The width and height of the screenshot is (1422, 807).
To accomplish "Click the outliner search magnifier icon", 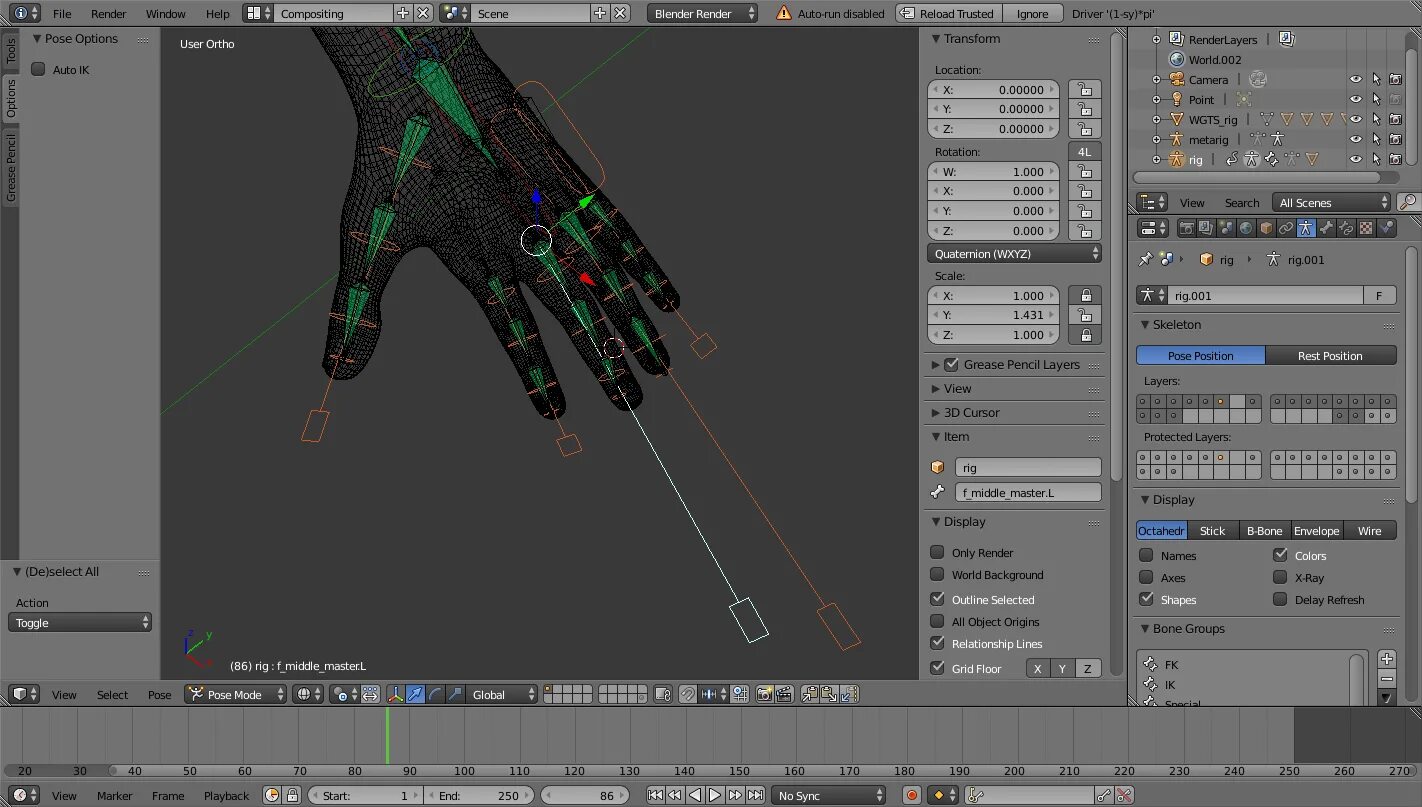I will (x=1408, y=202).
